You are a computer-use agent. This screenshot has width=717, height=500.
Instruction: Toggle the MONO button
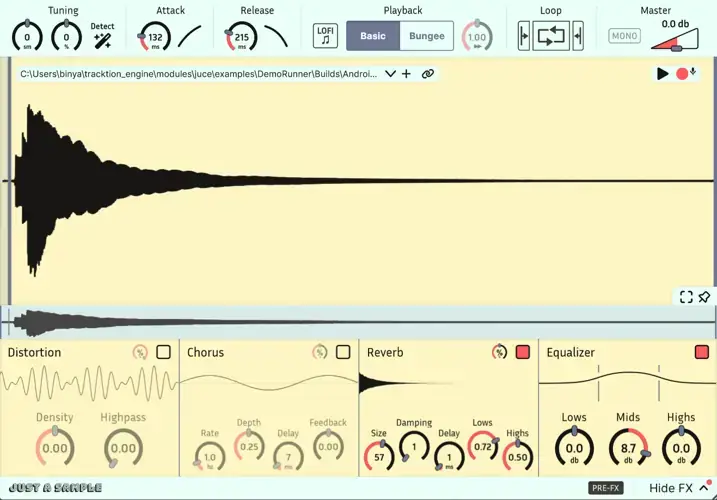click(624, 36)
